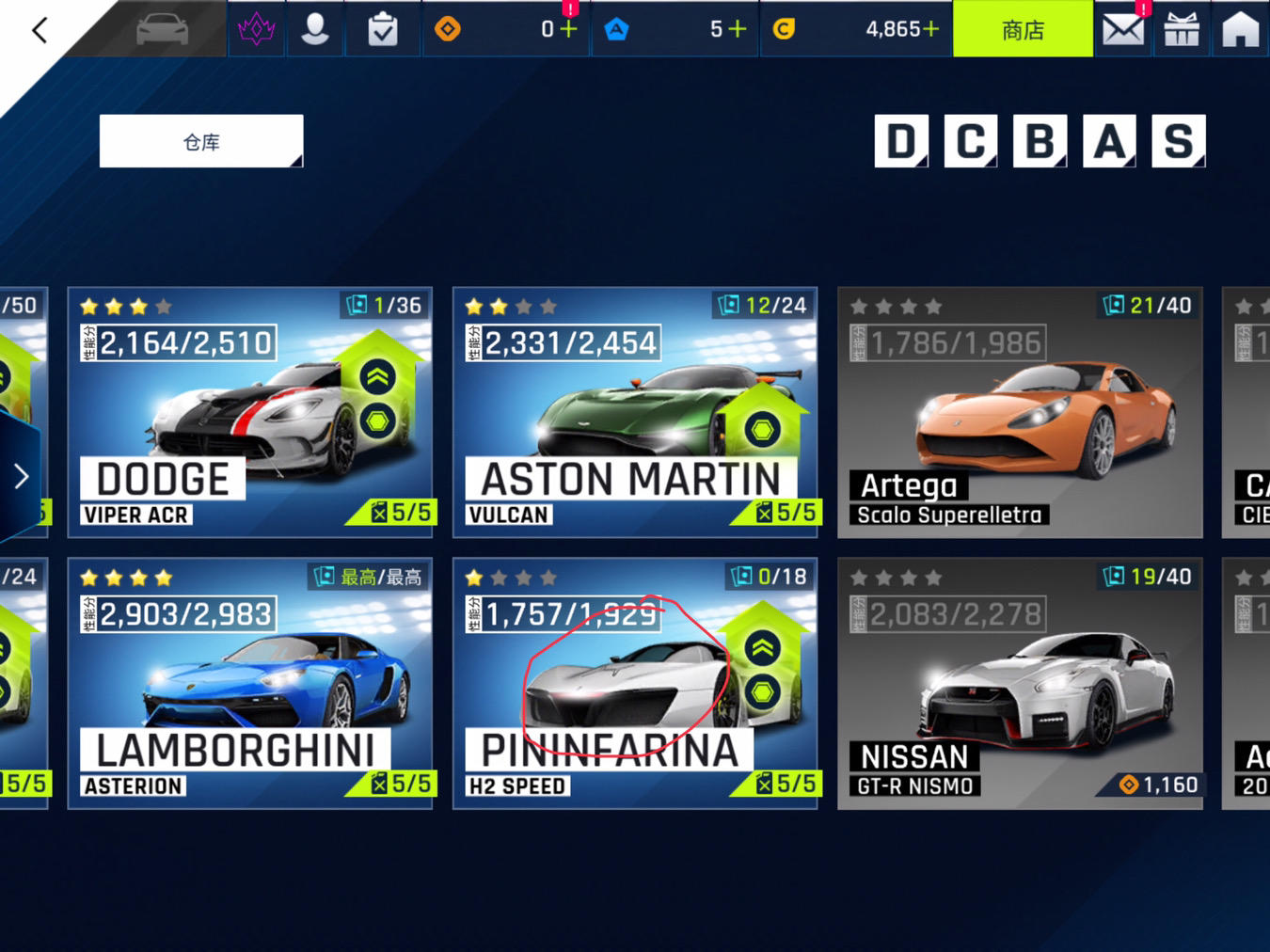Screen dimensions: 1270x952
Task: Open the player profile icon
Action: (x=315, y=29)
